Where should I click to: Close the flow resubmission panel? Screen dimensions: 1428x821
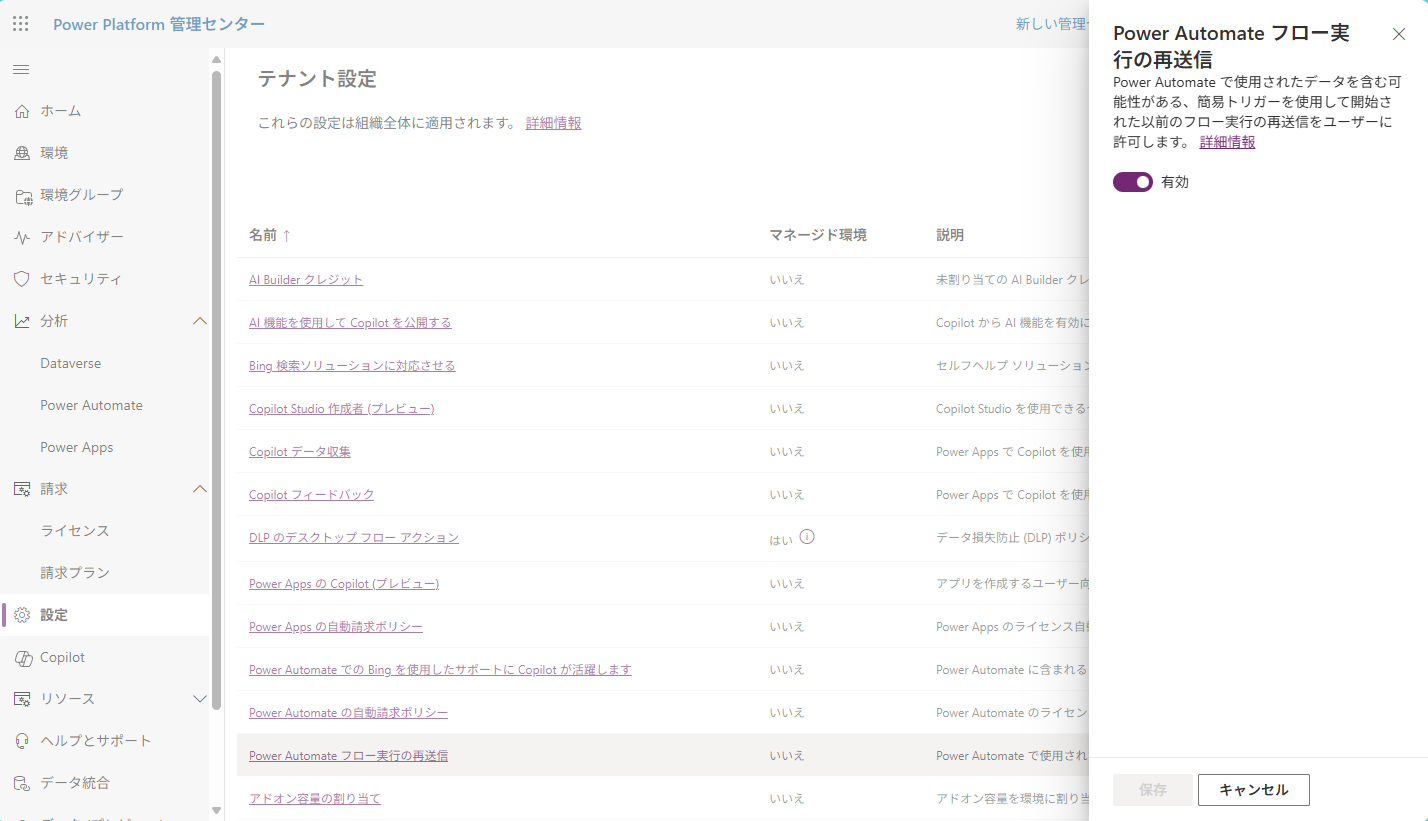point(1399,34)
